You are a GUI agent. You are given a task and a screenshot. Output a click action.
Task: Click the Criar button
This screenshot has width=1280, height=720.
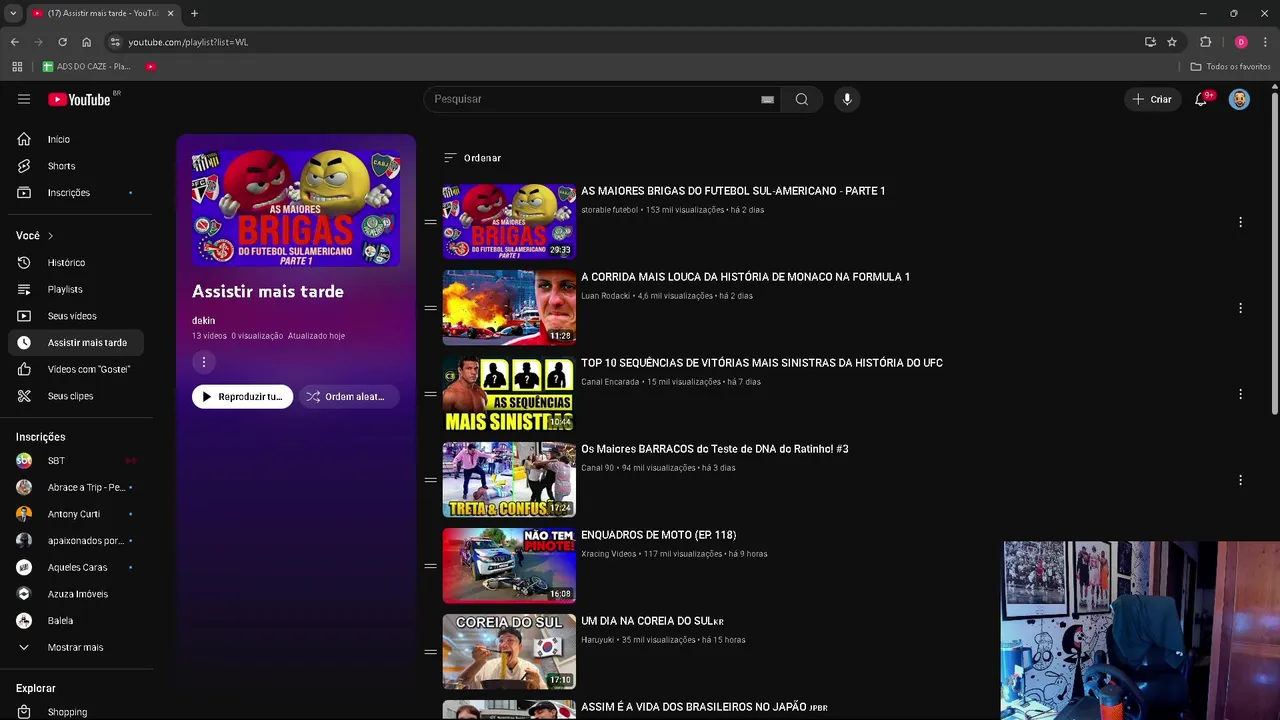(1152, 99)
